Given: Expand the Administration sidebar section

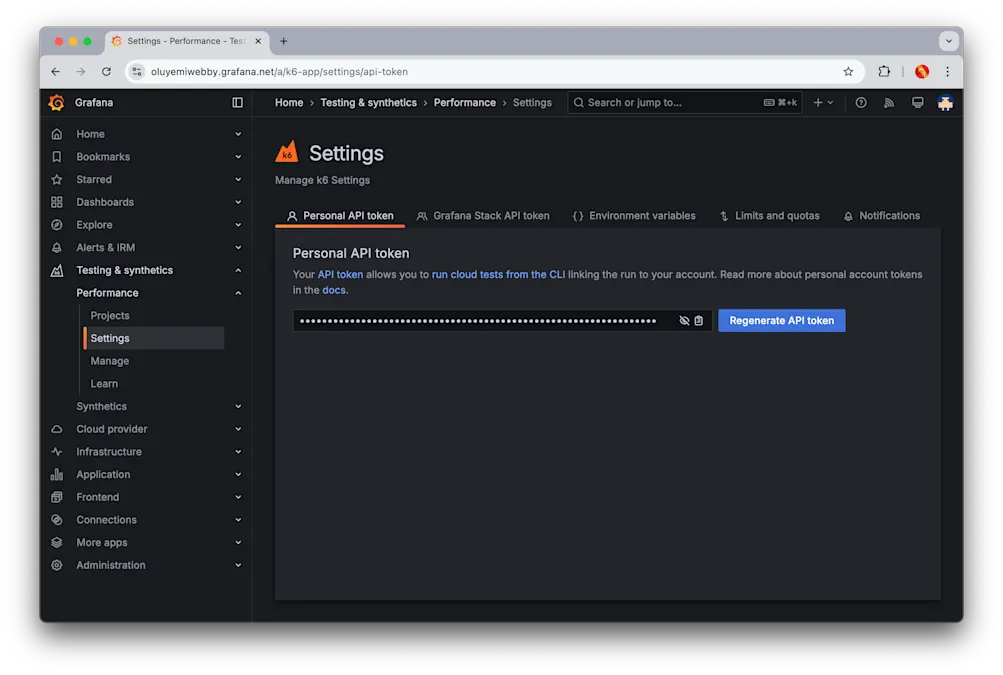Looking at the screenshot, I should coord(237,564).
